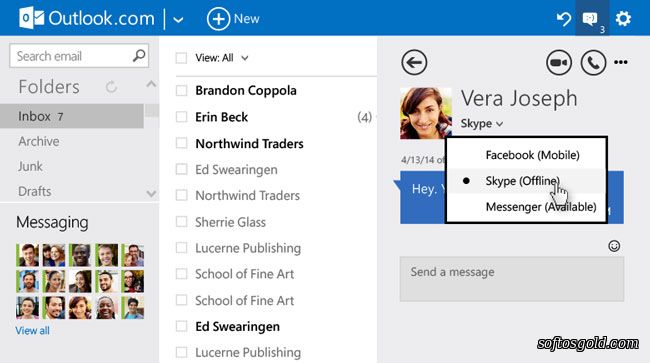Open the Outlook.com app switcher chevron
Viewport: 650px width, 363px height.
tap(178, 19)
